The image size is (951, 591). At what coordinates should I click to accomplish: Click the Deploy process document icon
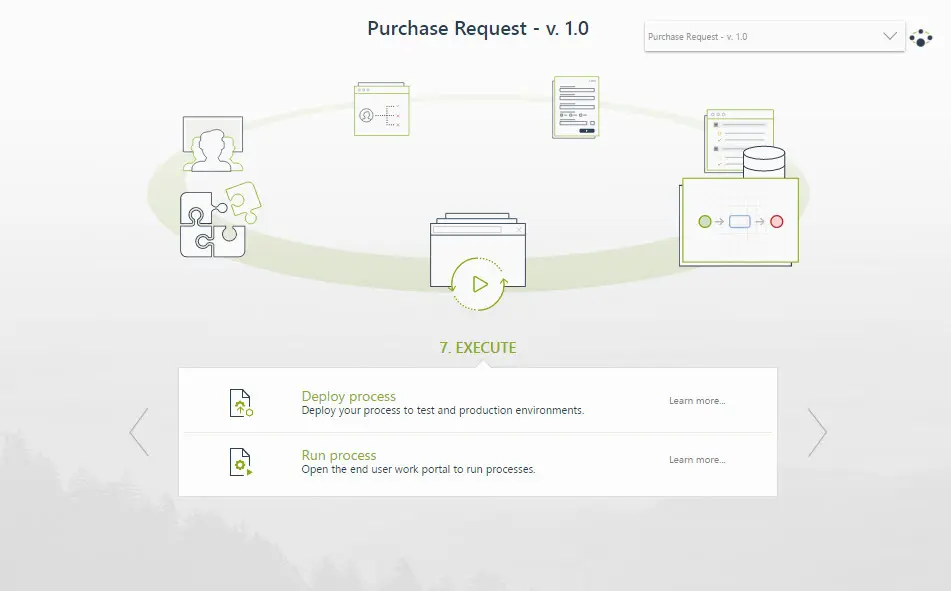(x=241, y=403)
